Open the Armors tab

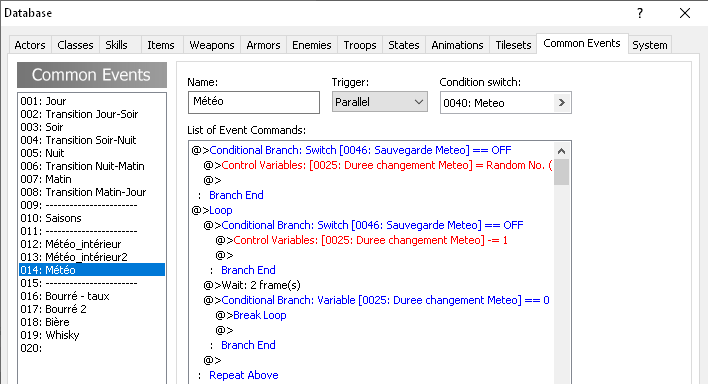coord(263,45)
